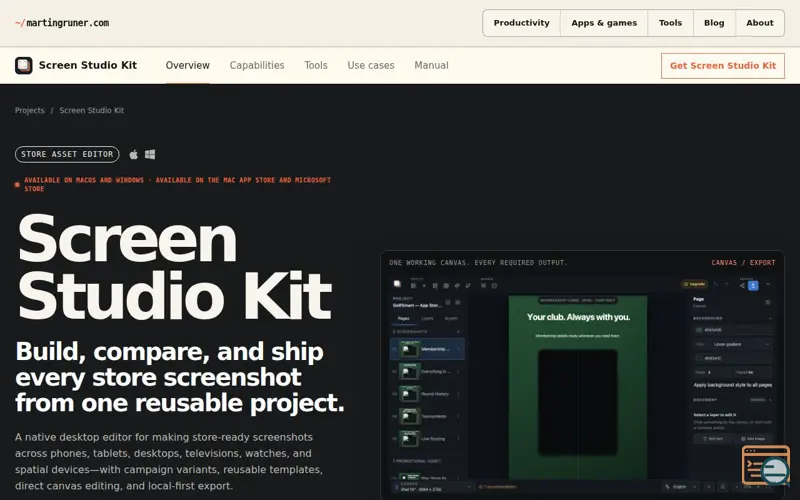Click the Apple platform icon
800x500 pixels.
tap(134, 154)
